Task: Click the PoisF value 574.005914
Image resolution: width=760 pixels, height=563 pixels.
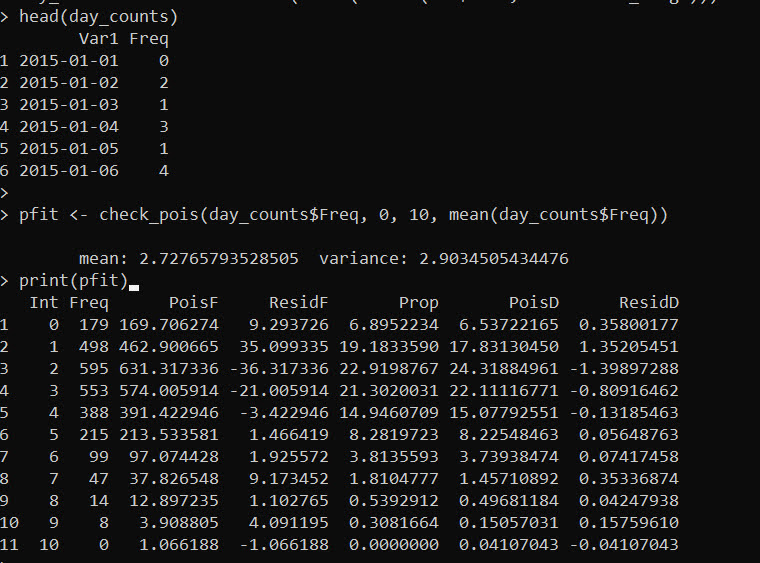Action: (169, 391)
